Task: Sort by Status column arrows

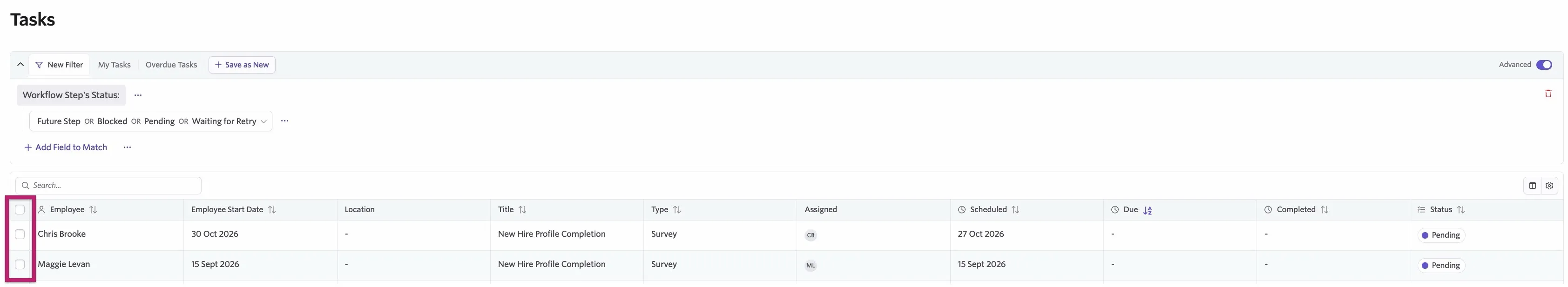Action: [1461, 210]
